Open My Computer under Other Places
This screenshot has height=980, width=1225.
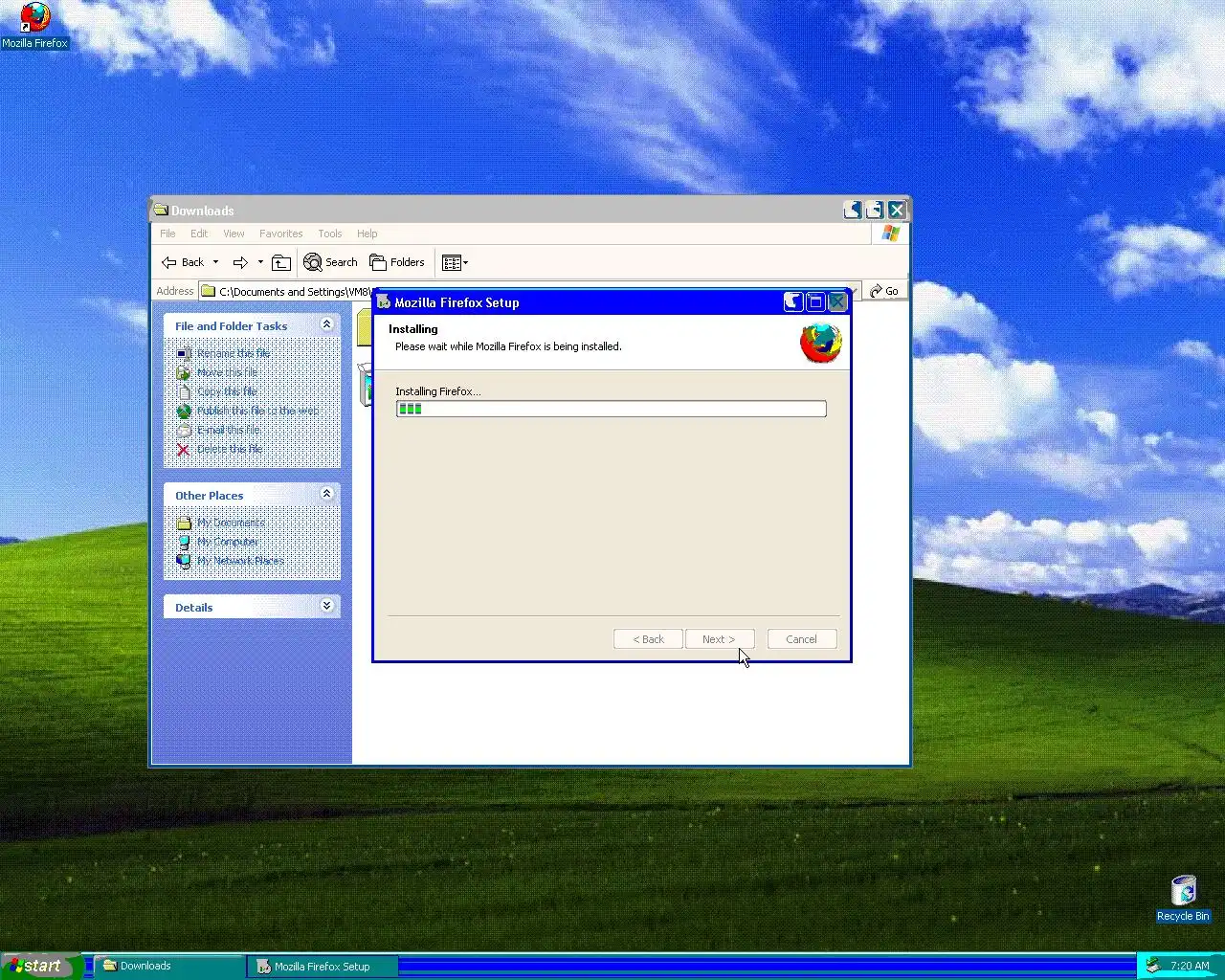228,542
